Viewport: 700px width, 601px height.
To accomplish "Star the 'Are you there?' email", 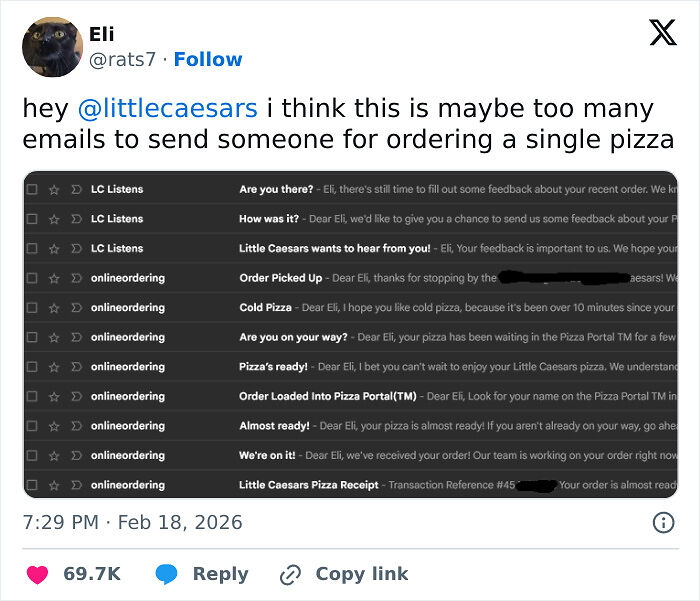I will point(53,189).
